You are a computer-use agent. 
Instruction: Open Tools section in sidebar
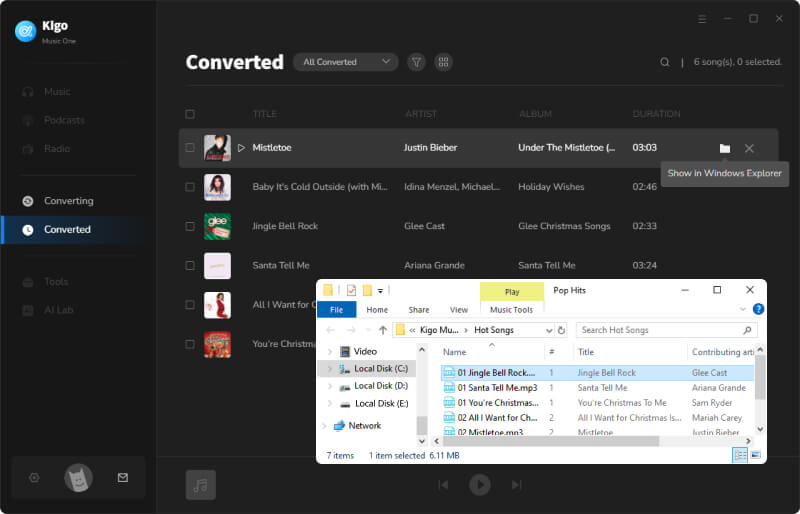pyautogui.click(x=56, y=282)
